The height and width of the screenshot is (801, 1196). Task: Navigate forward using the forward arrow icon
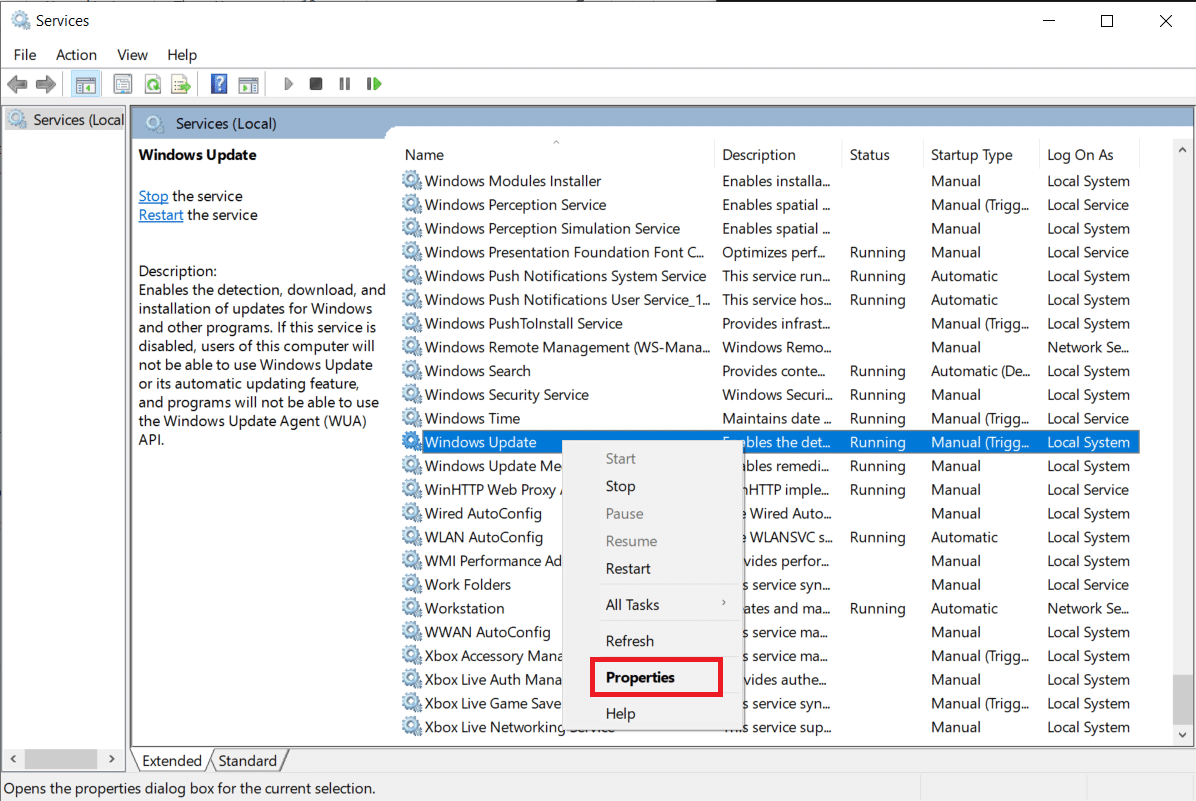pos(45,83)
